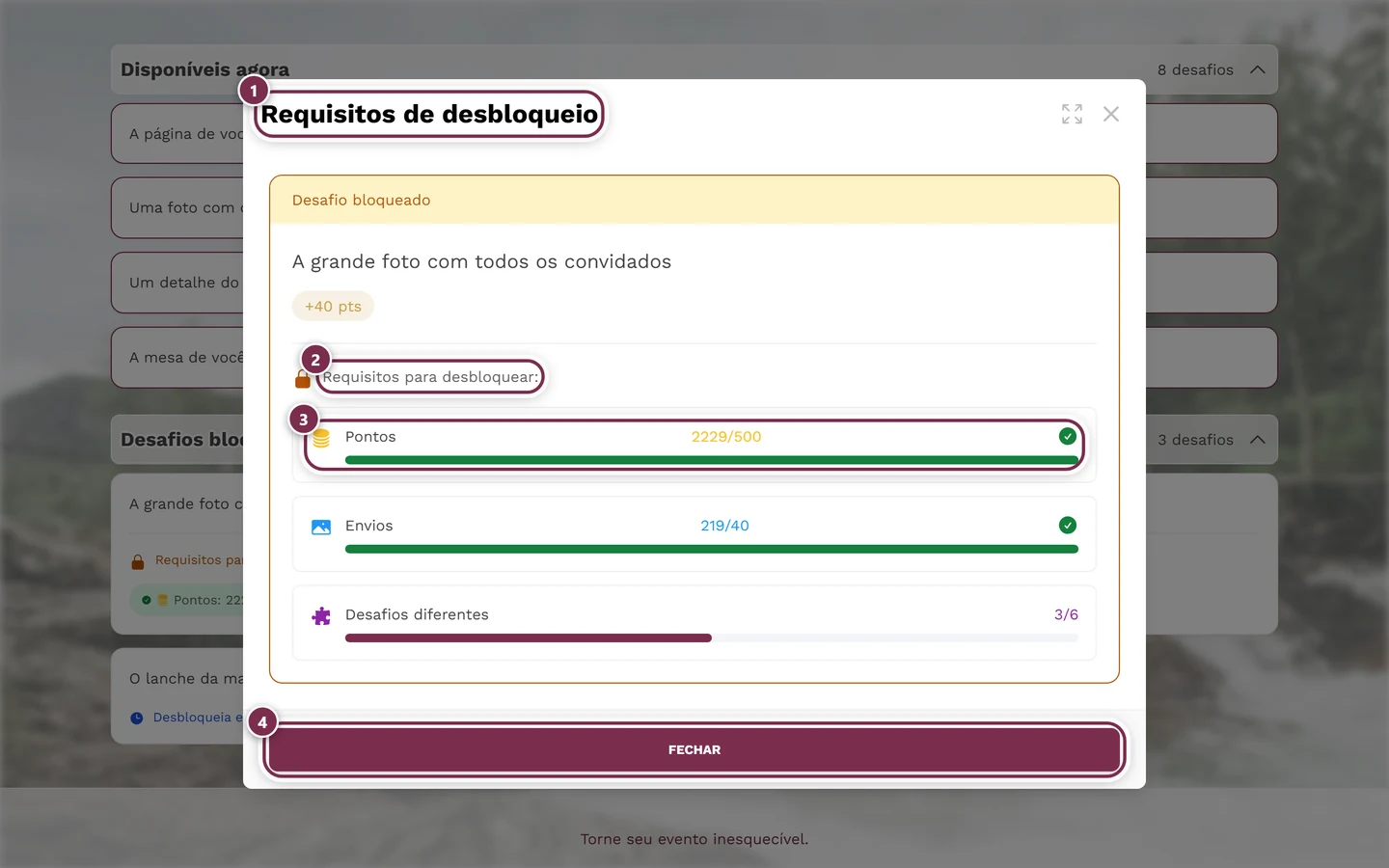Image resolution: width=1389 pixels, height=868 pixels.
Task: Click the Desafio bloqueado banner text
Action: (362, 201)
